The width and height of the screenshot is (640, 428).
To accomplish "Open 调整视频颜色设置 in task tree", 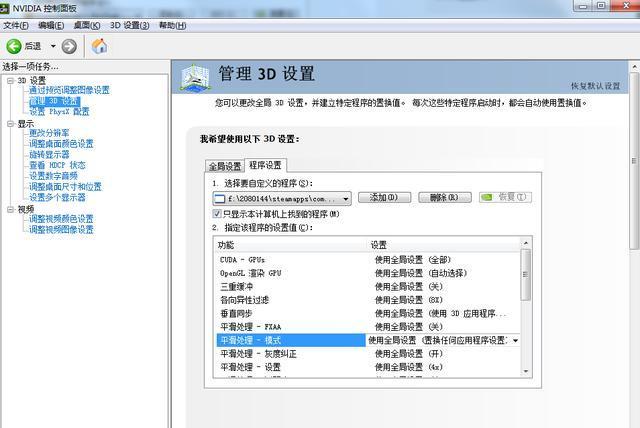I will (x=61, y=219).
